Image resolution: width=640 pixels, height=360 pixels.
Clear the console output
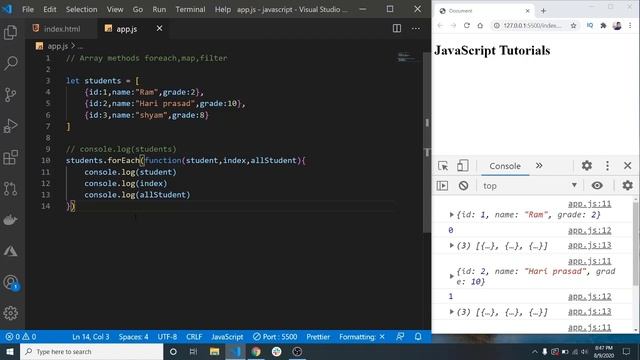[463, 186]
